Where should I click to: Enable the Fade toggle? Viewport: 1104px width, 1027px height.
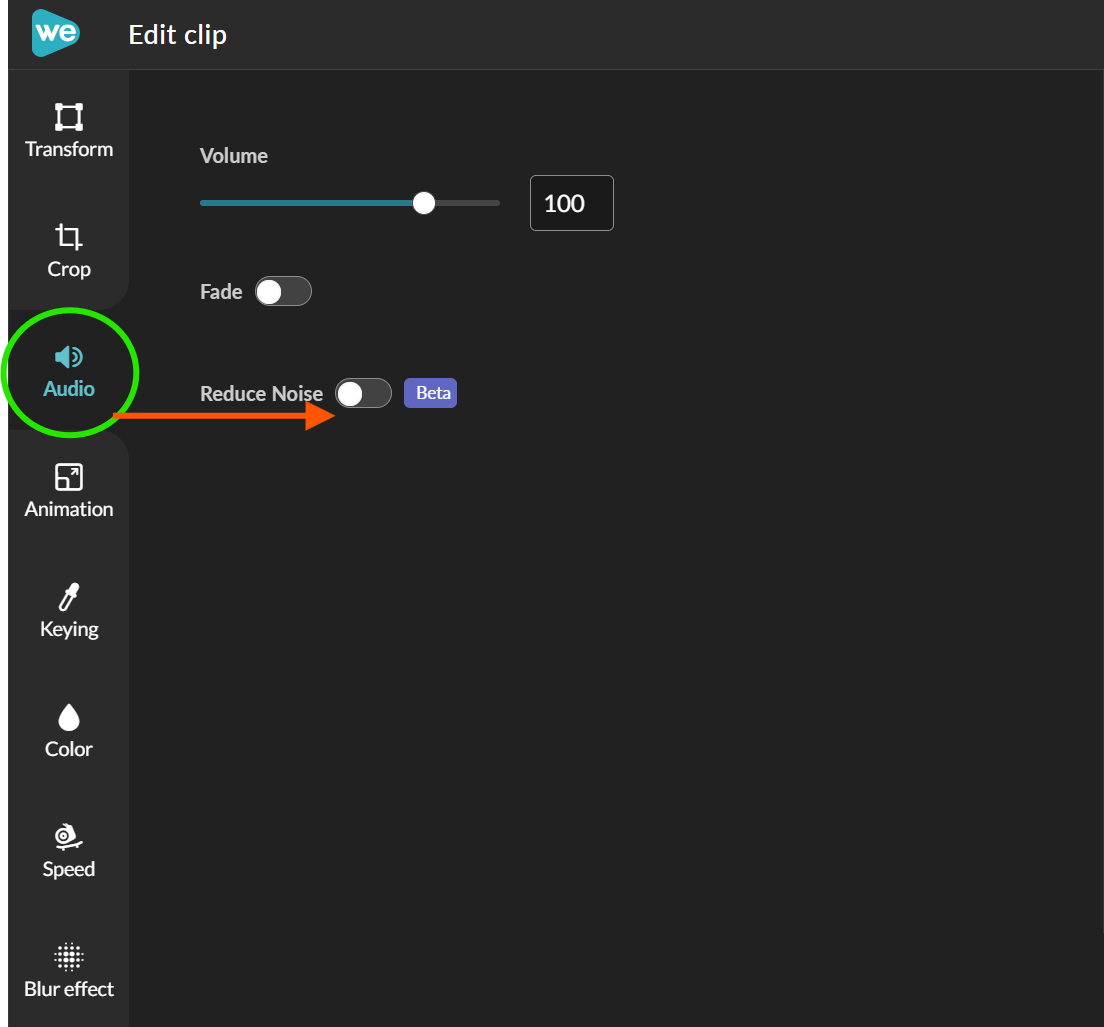(283, 291)
